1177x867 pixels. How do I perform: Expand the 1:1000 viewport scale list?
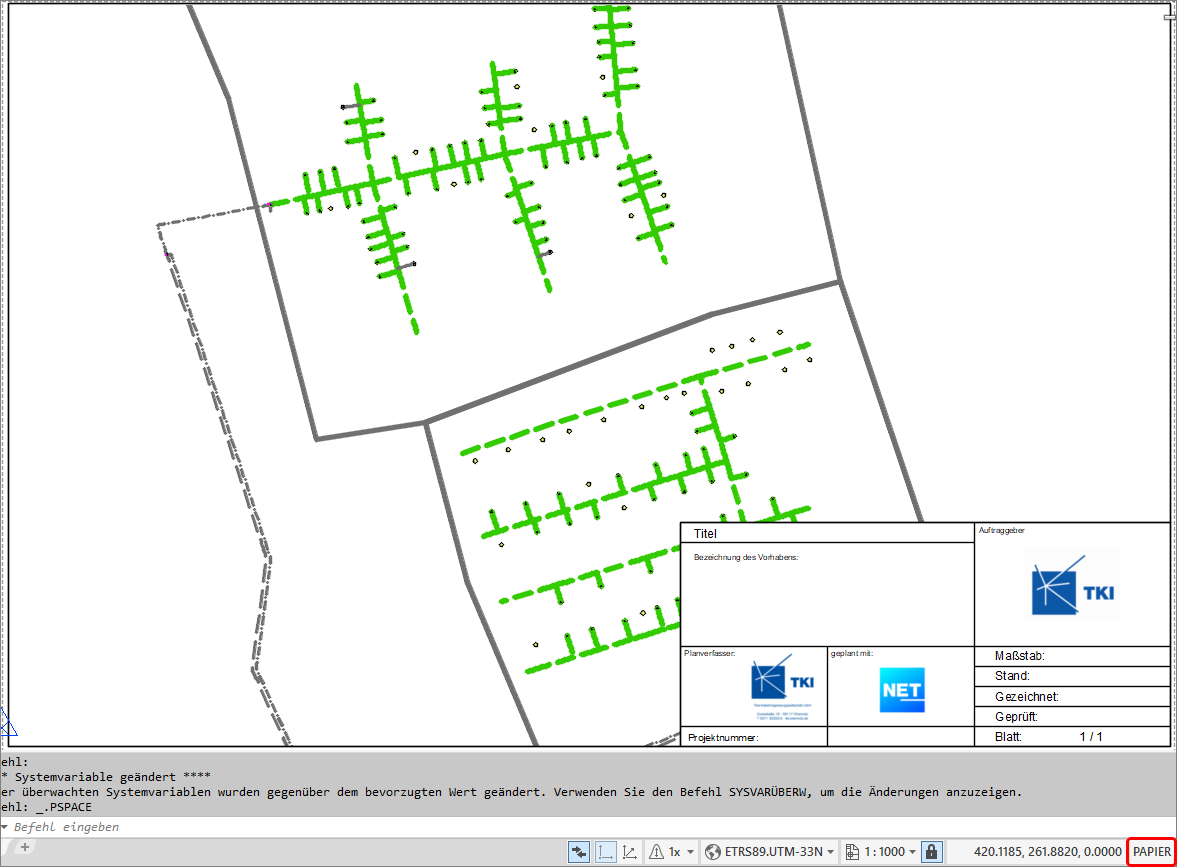890,852
